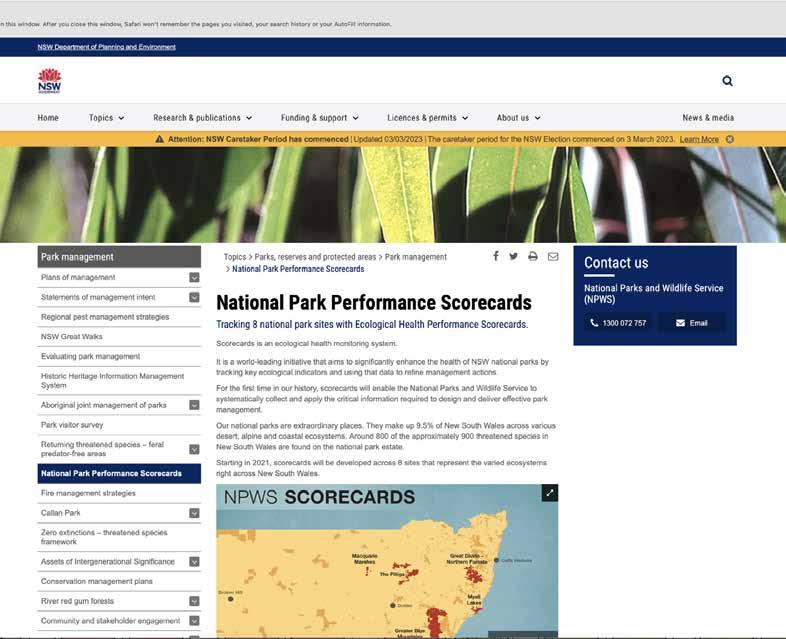
Task: Open the site search magnifier icon
Action: 727,81
